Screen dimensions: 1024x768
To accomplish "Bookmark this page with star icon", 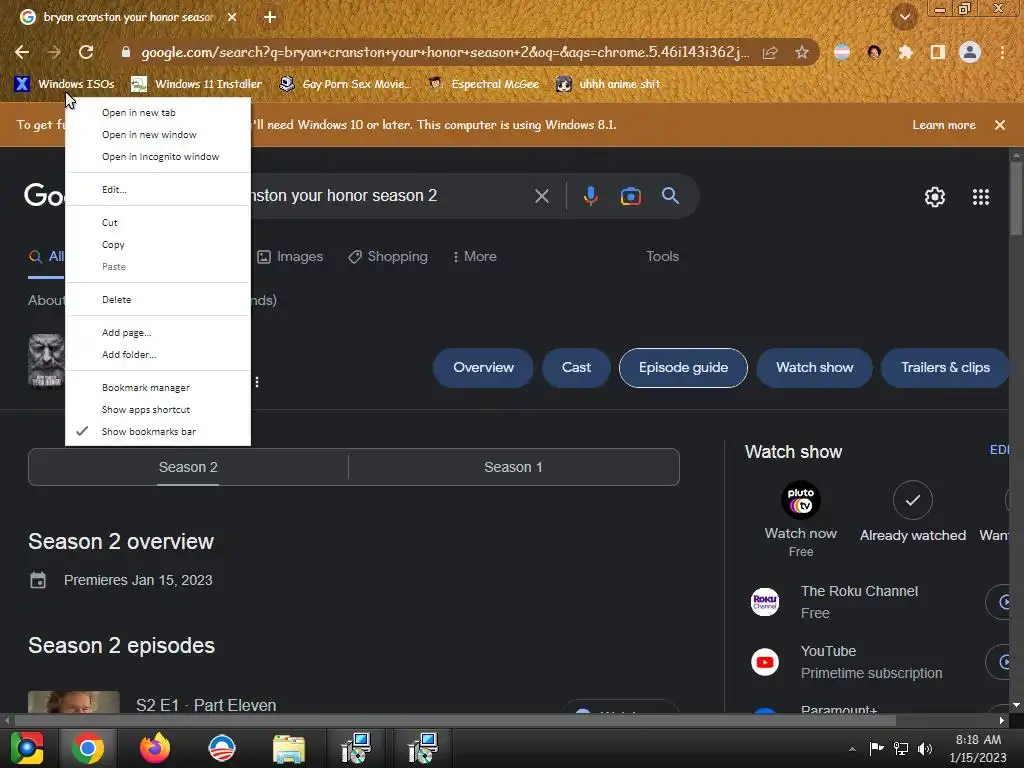I will (x=802, y=52).
